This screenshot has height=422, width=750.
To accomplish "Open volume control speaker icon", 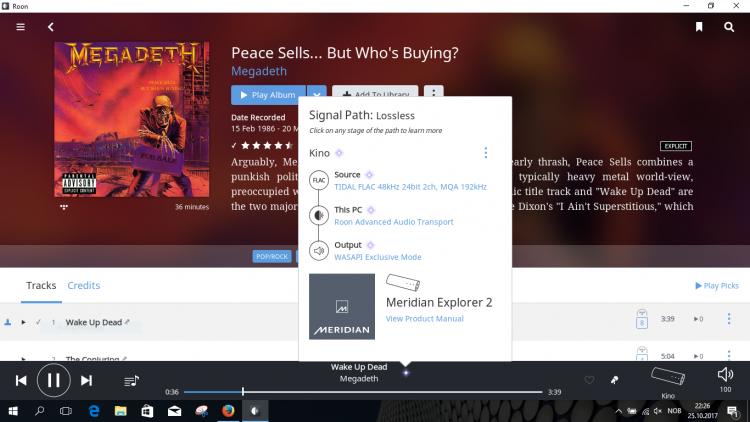I will 725,375.
